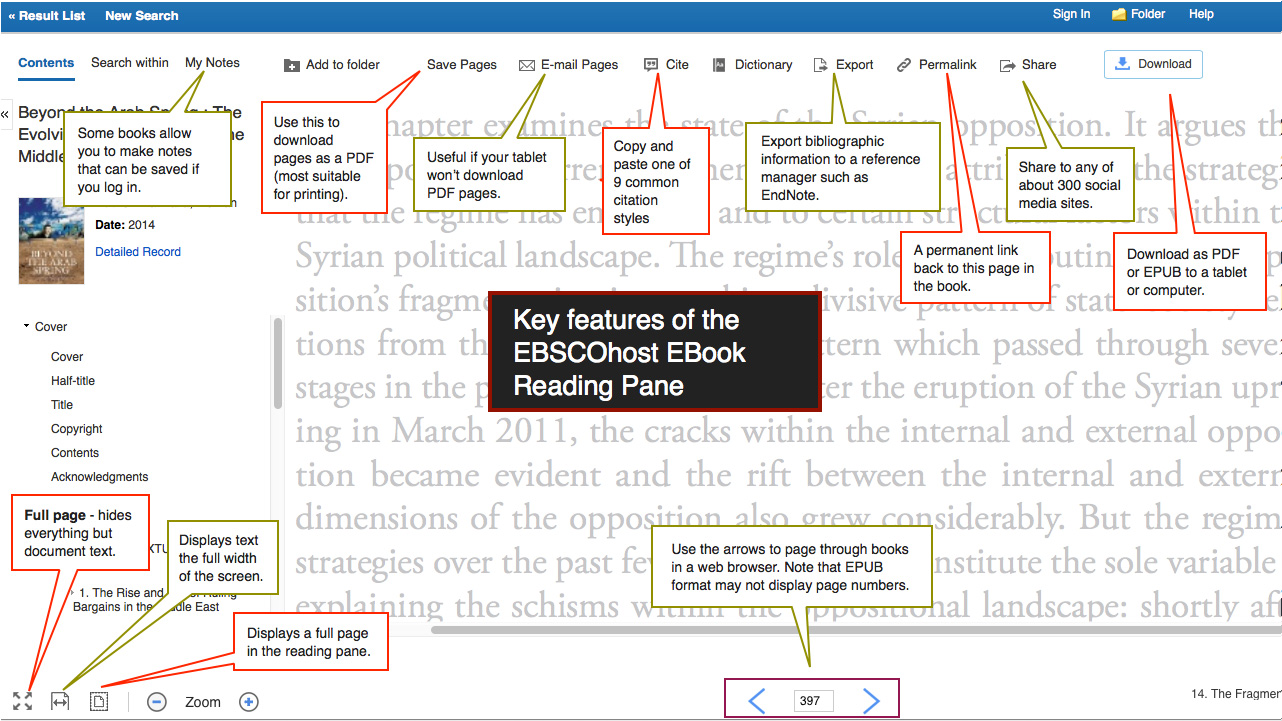
Task: Zoom out with the minus icon
Action: 157,702
